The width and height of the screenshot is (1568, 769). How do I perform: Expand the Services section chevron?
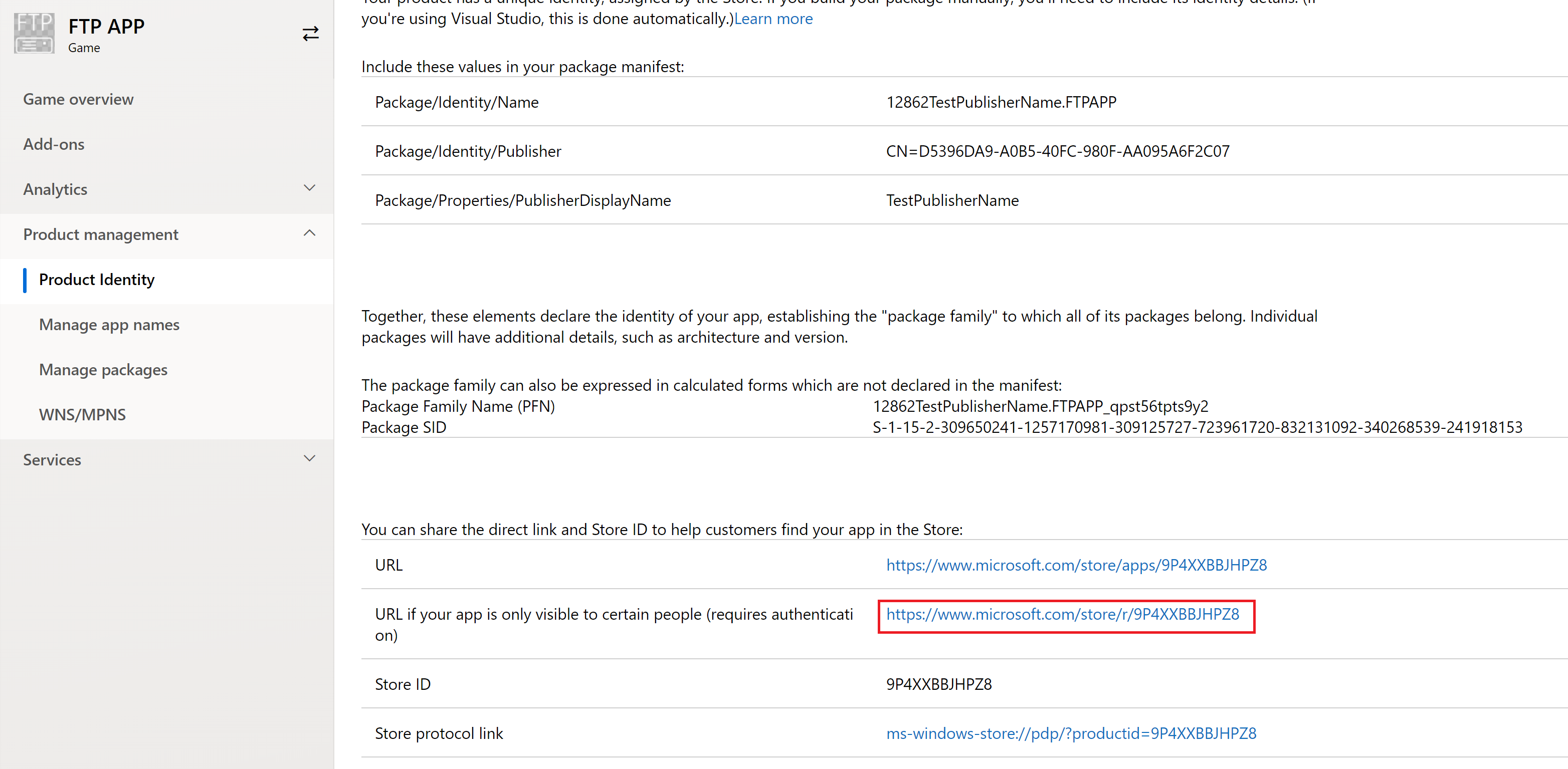(309, 459)
